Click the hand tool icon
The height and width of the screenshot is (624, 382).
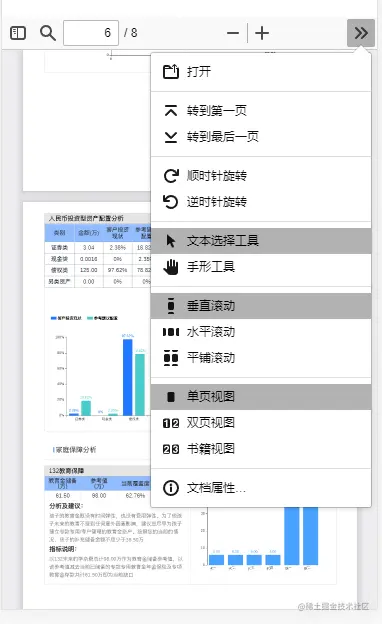pos(171,267)
